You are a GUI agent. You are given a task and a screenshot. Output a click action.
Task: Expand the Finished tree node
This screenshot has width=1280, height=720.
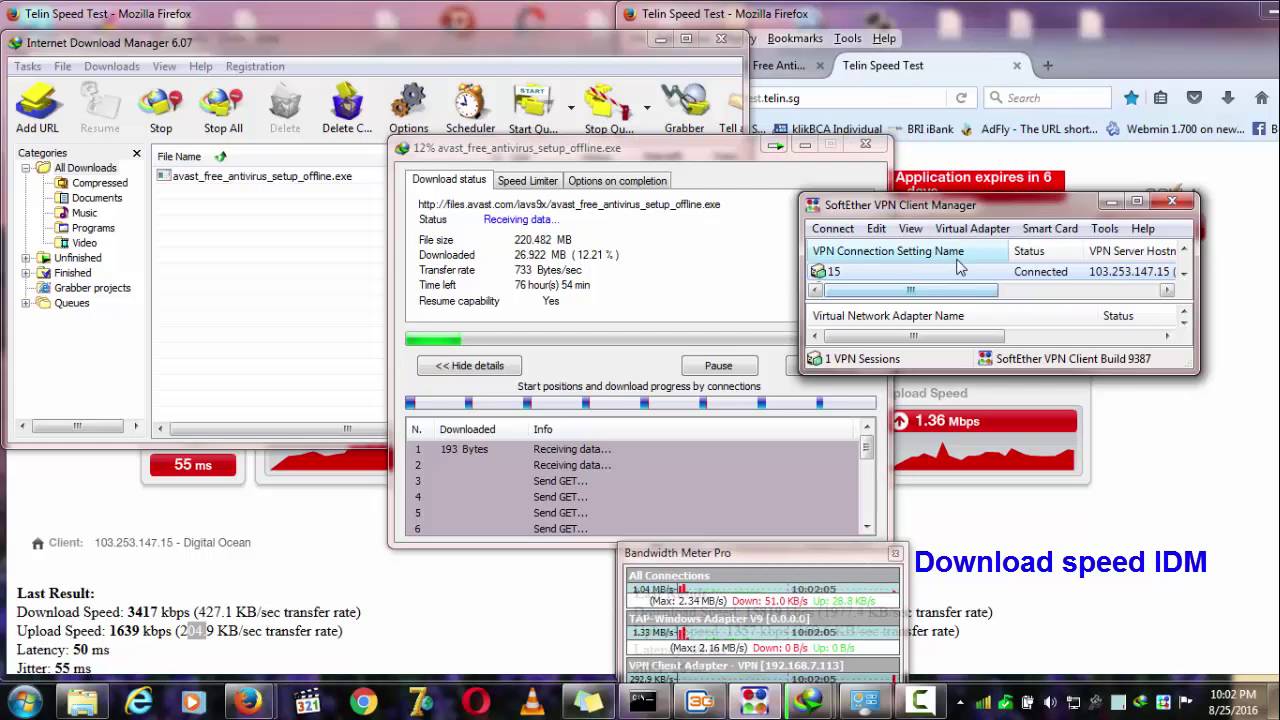27,273
